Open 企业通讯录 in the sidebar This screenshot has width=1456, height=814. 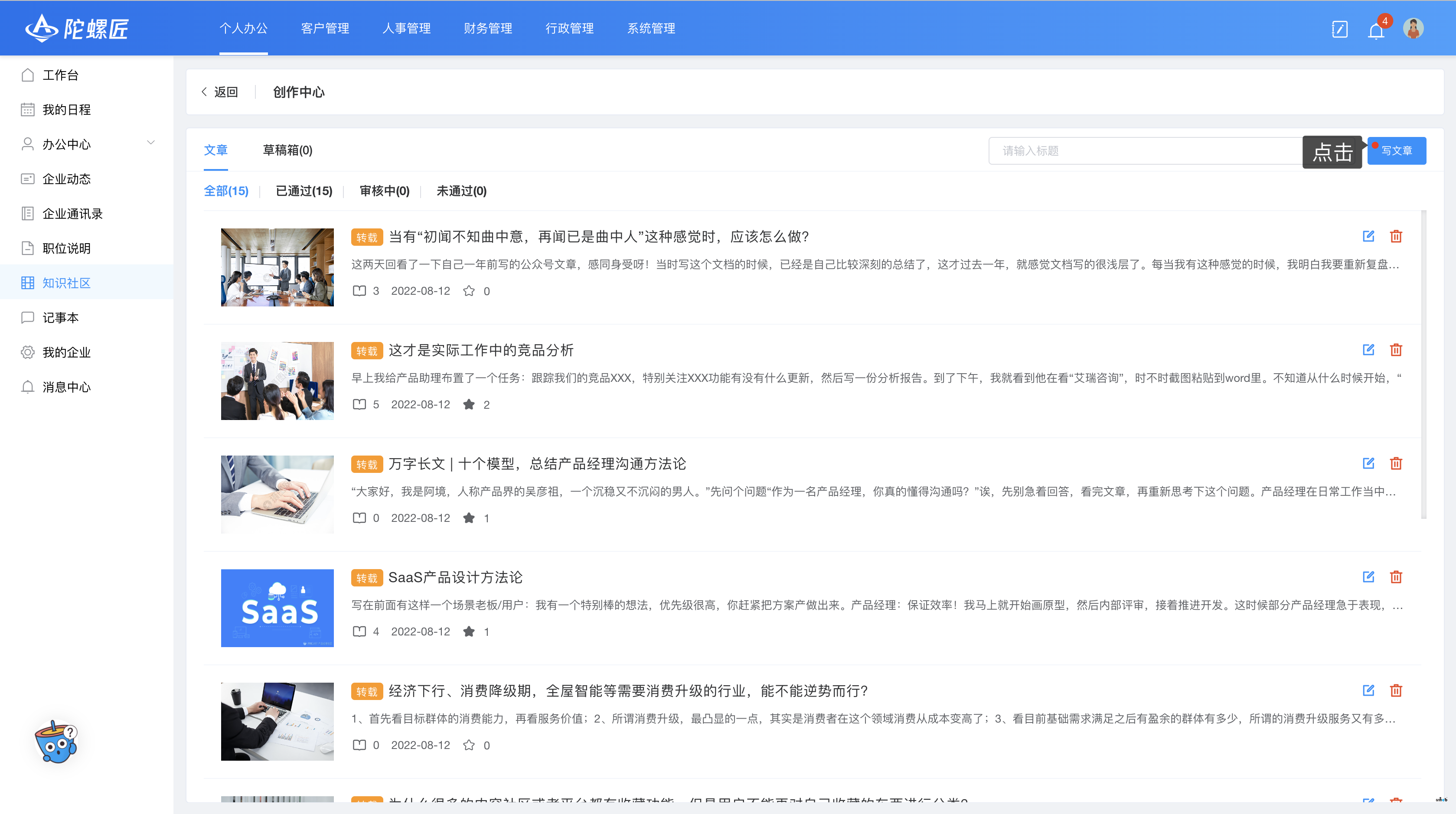[87, 214]
